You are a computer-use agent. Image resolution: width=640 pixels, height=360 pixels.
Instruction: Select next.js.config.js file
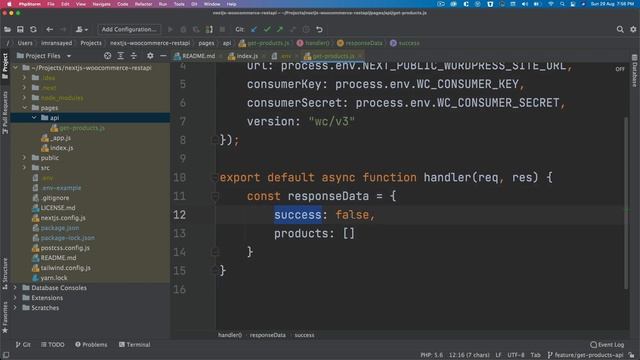coord(63,218)
